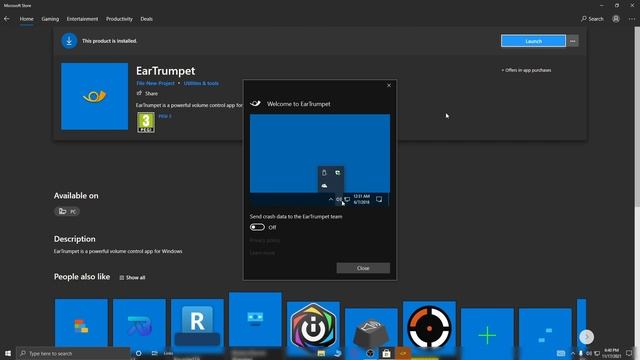
Task: Click the taskbar search box
Action: 73,353
